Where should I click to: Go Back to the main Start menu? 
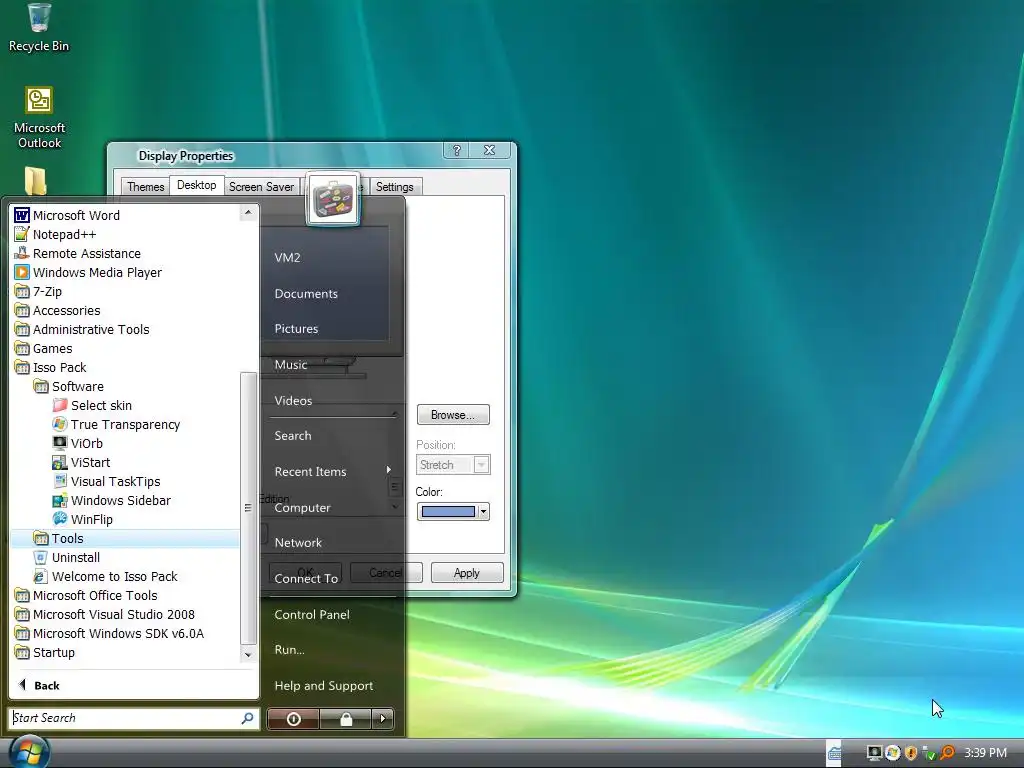coord(40,685)
